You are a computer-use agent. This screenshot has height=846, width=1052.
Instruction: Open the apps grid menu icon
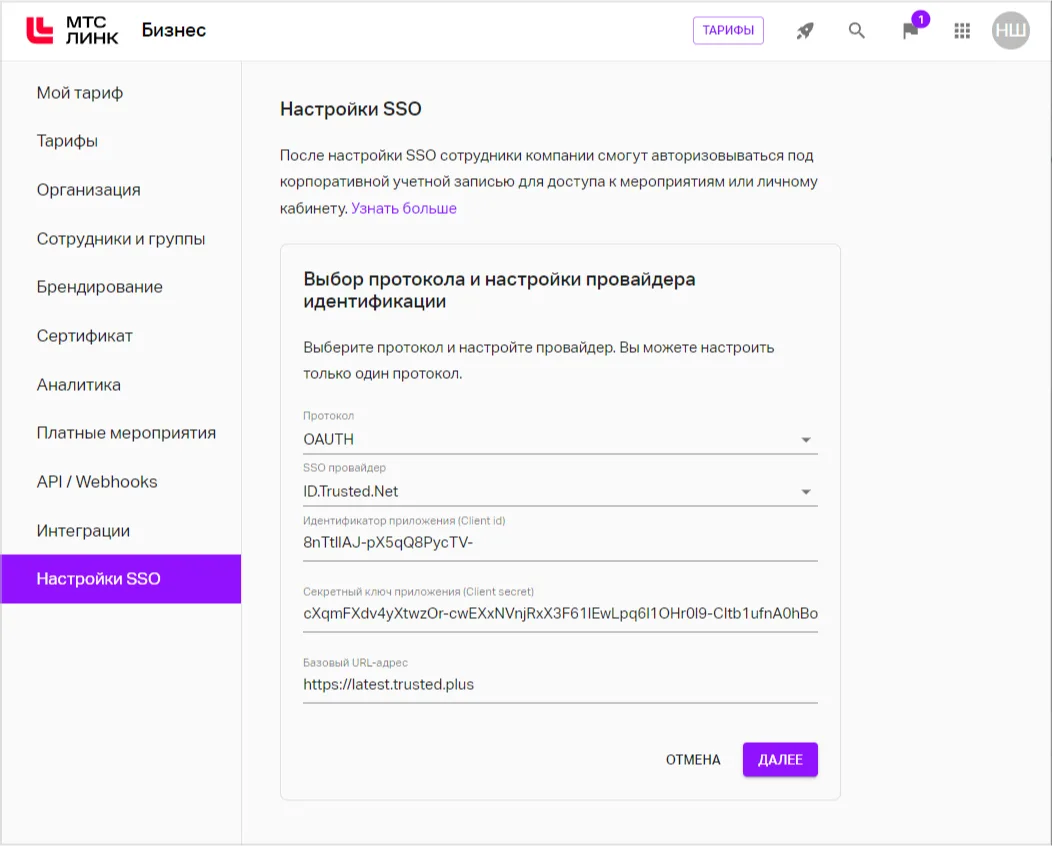[961, 30]
